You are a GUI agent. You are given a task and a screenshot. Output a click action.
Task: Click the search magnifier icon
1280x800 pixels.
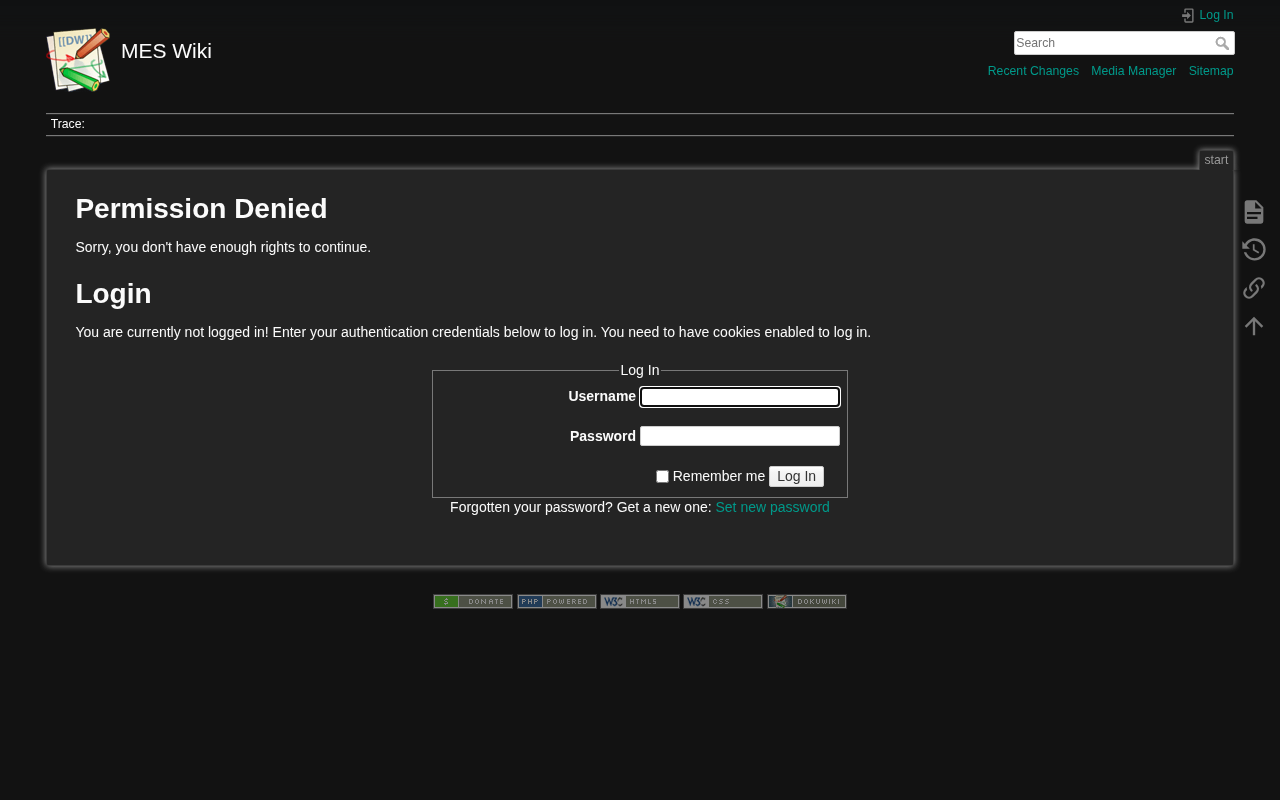tap(1222, 43)
